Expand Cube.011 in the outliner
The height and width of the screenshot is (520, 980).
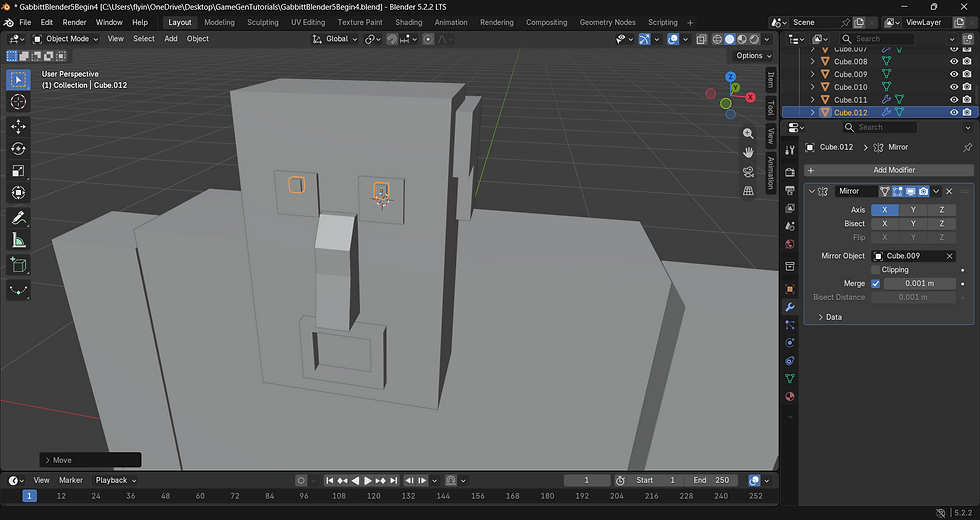coord(812,99)
